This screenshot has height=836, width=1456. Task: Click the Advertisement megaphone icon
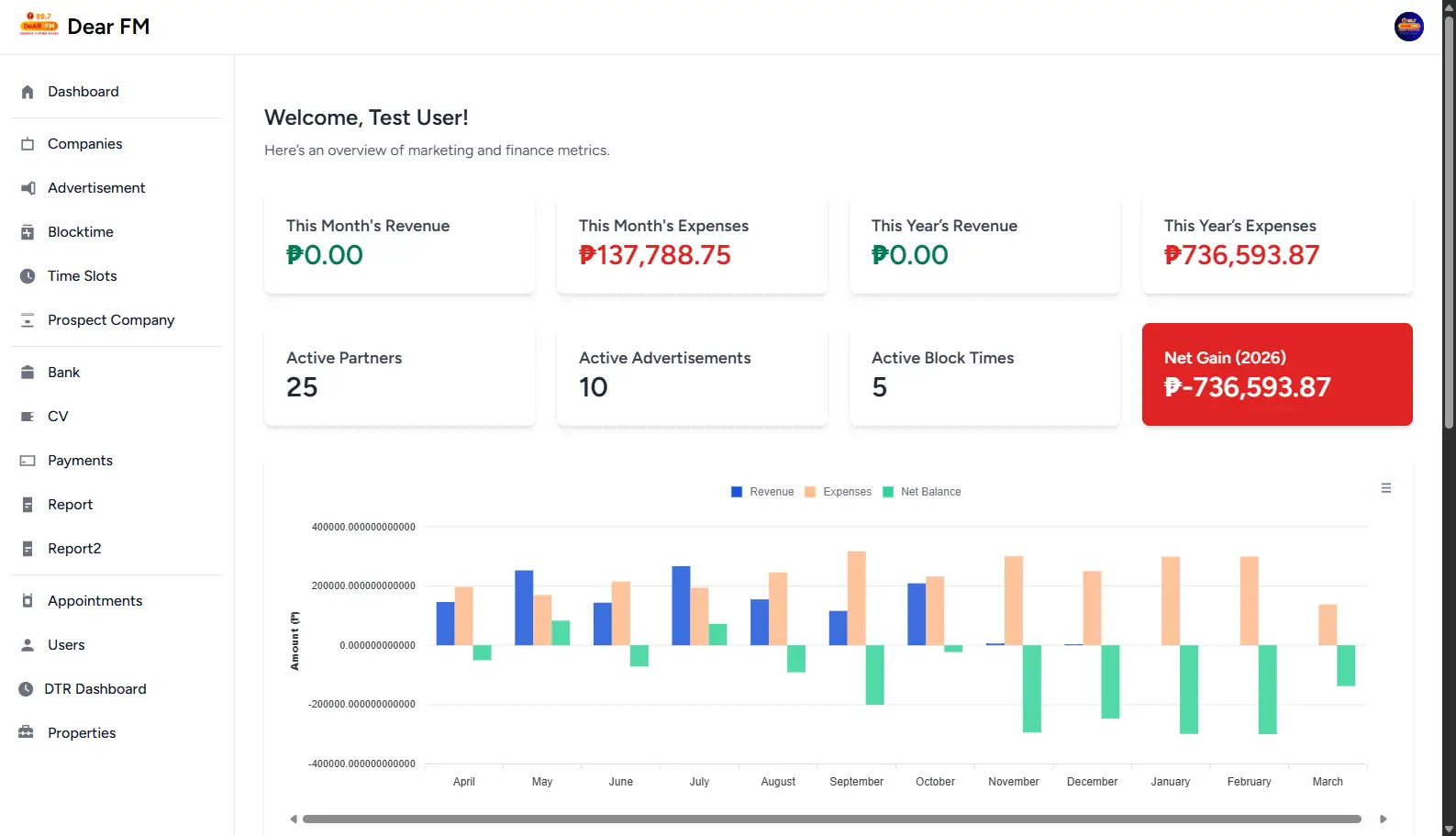coord(28,188)
